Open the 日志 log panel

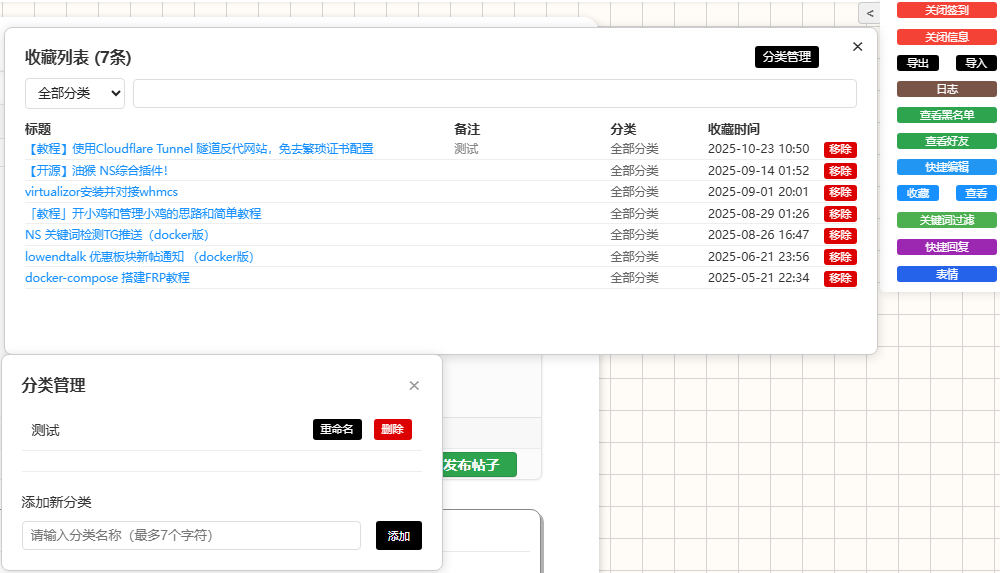pyautogui.click(x=946, y=89)
